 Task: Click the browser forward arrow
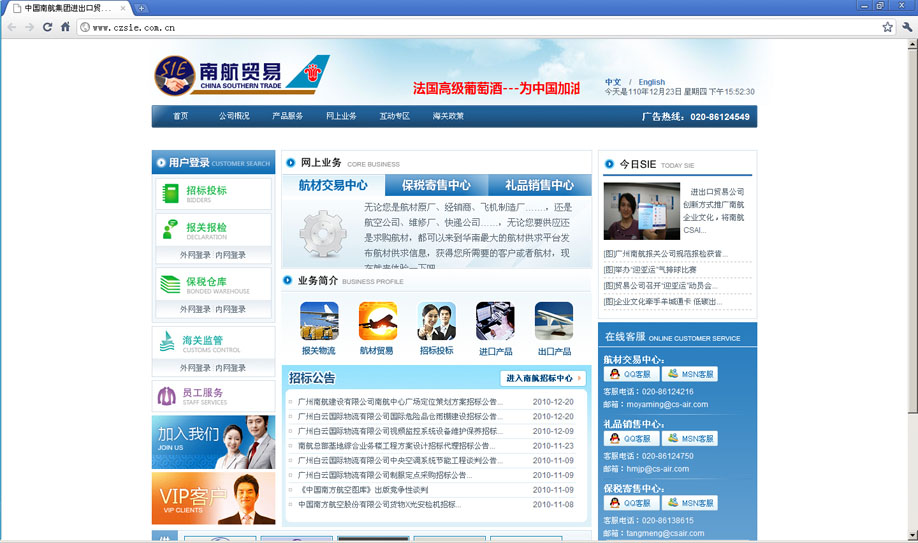[x=29, y=27]
